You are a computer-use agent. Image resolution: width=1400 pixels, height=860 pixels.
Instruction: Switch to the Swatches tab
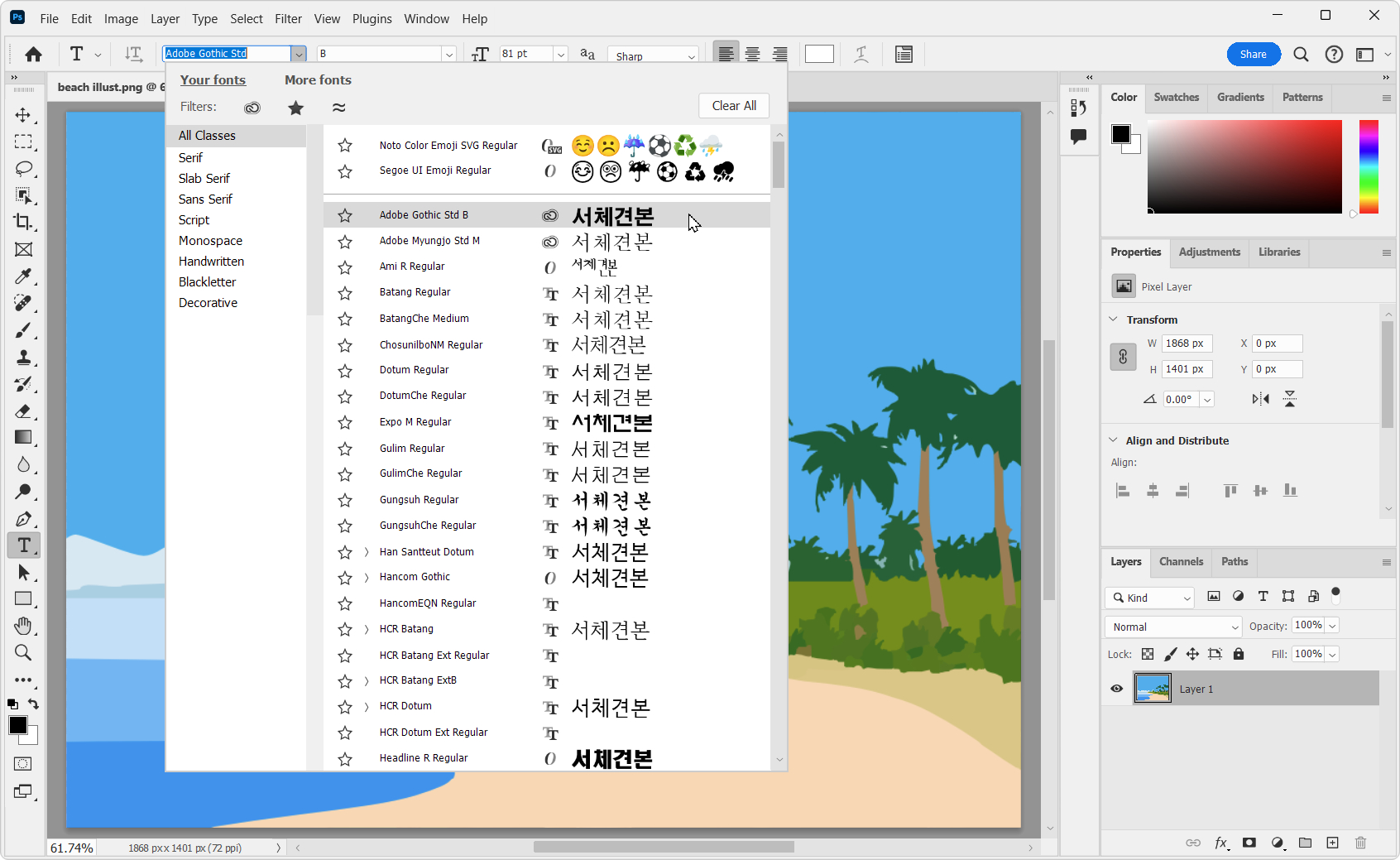[x=1176, y=97]
